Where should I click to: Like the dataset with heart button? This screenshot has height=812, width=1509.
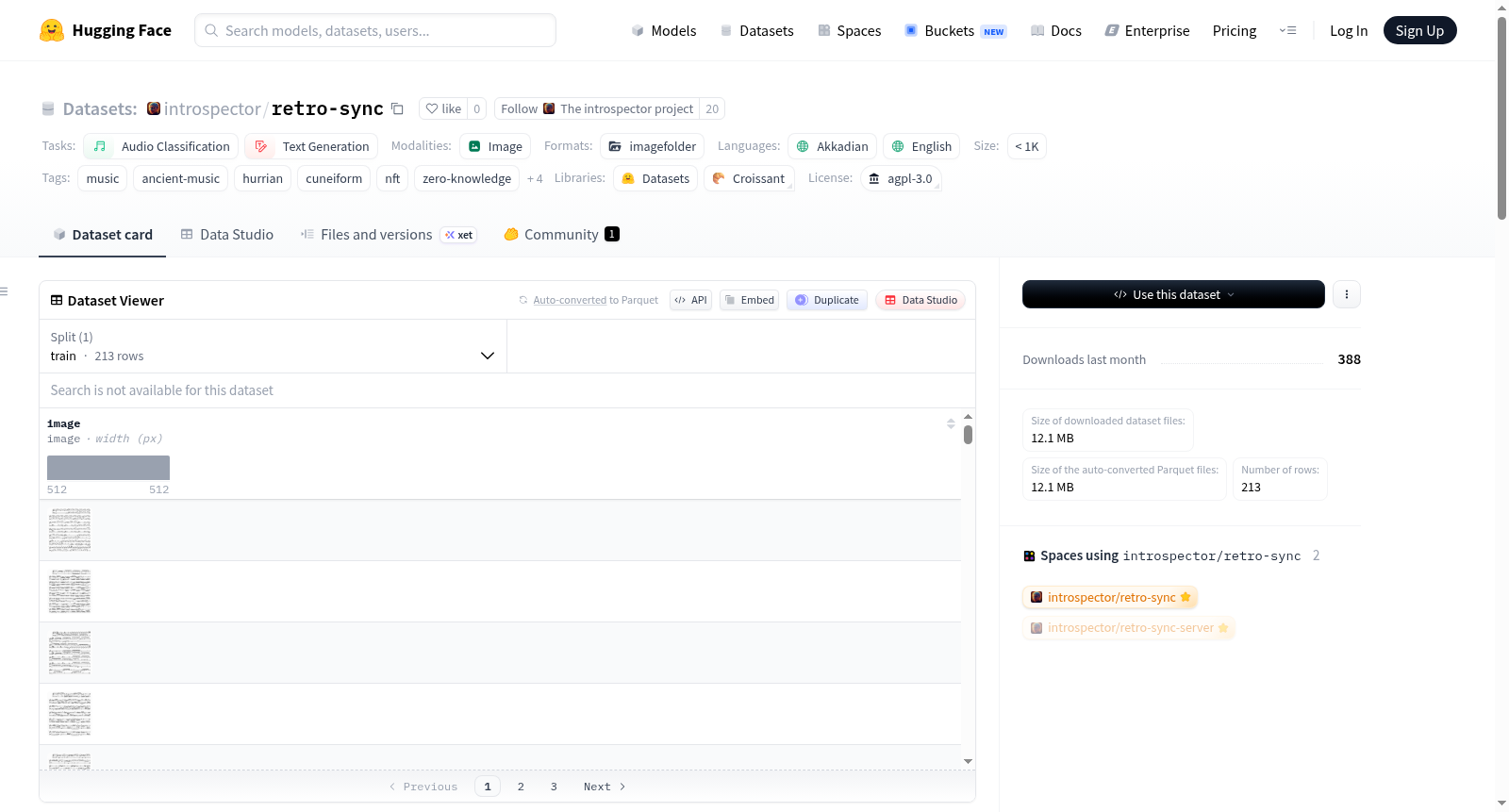pos(443,108)
